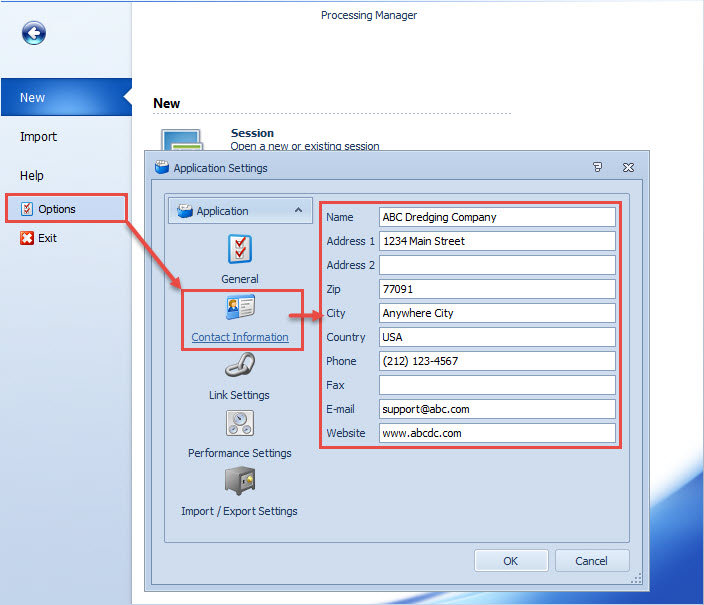Click the General label
The width and height of the screenshot is (704, 605).
click(x=240, y=279)
